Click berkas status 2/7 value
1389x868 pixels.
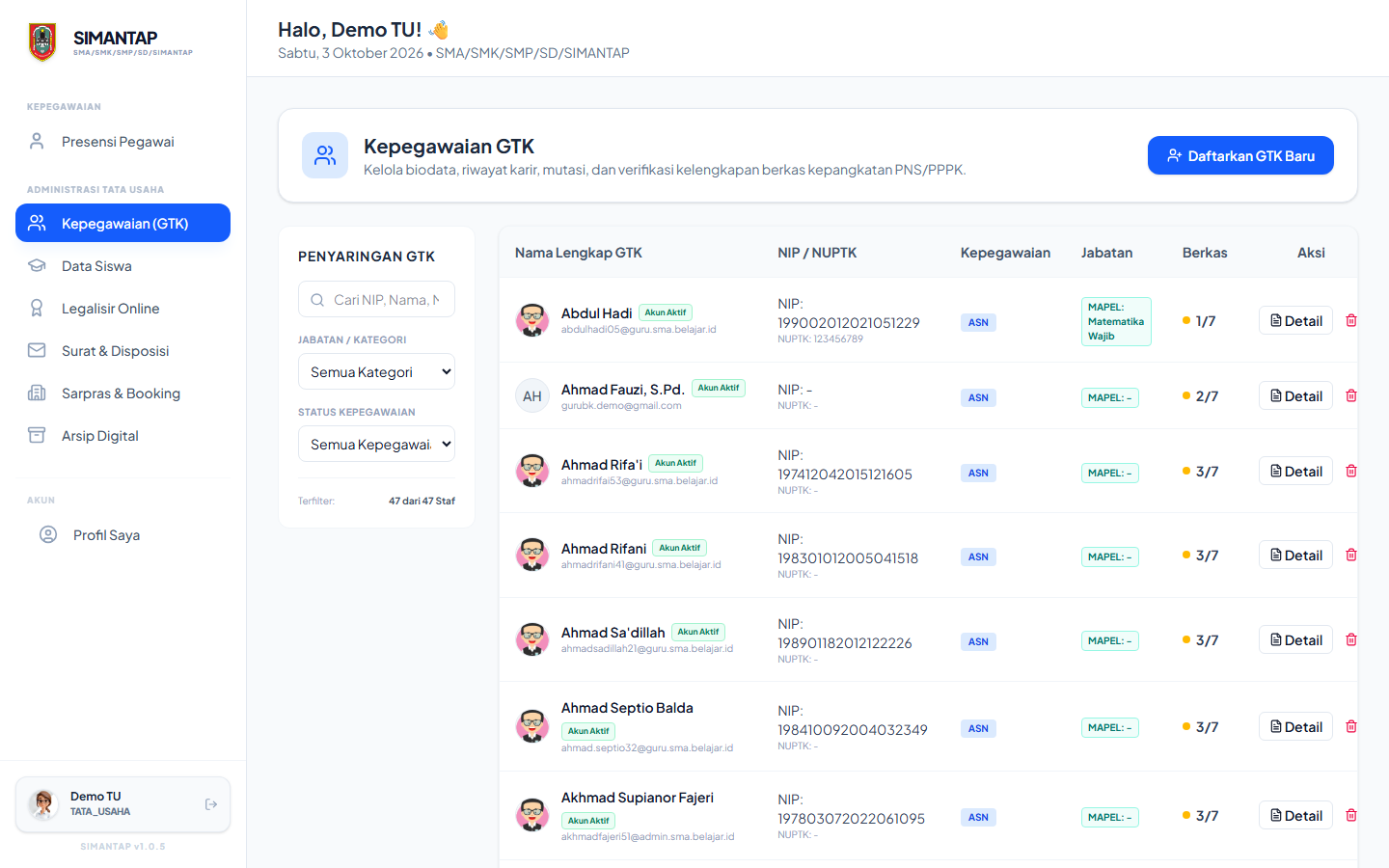[x=1207, y=396]
